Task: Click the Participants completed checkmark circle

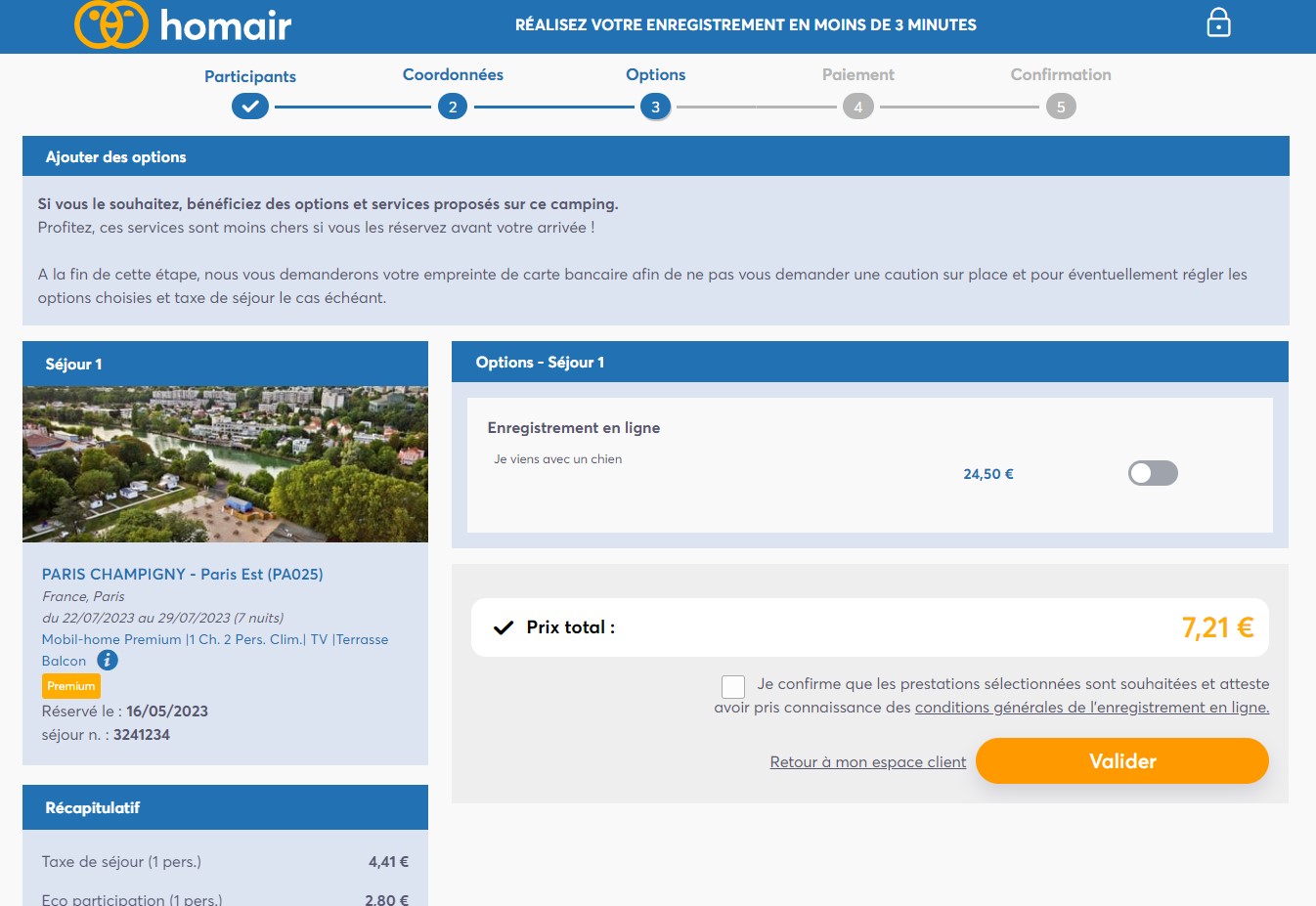Action: pyautogui.click(x=250, y=107)
